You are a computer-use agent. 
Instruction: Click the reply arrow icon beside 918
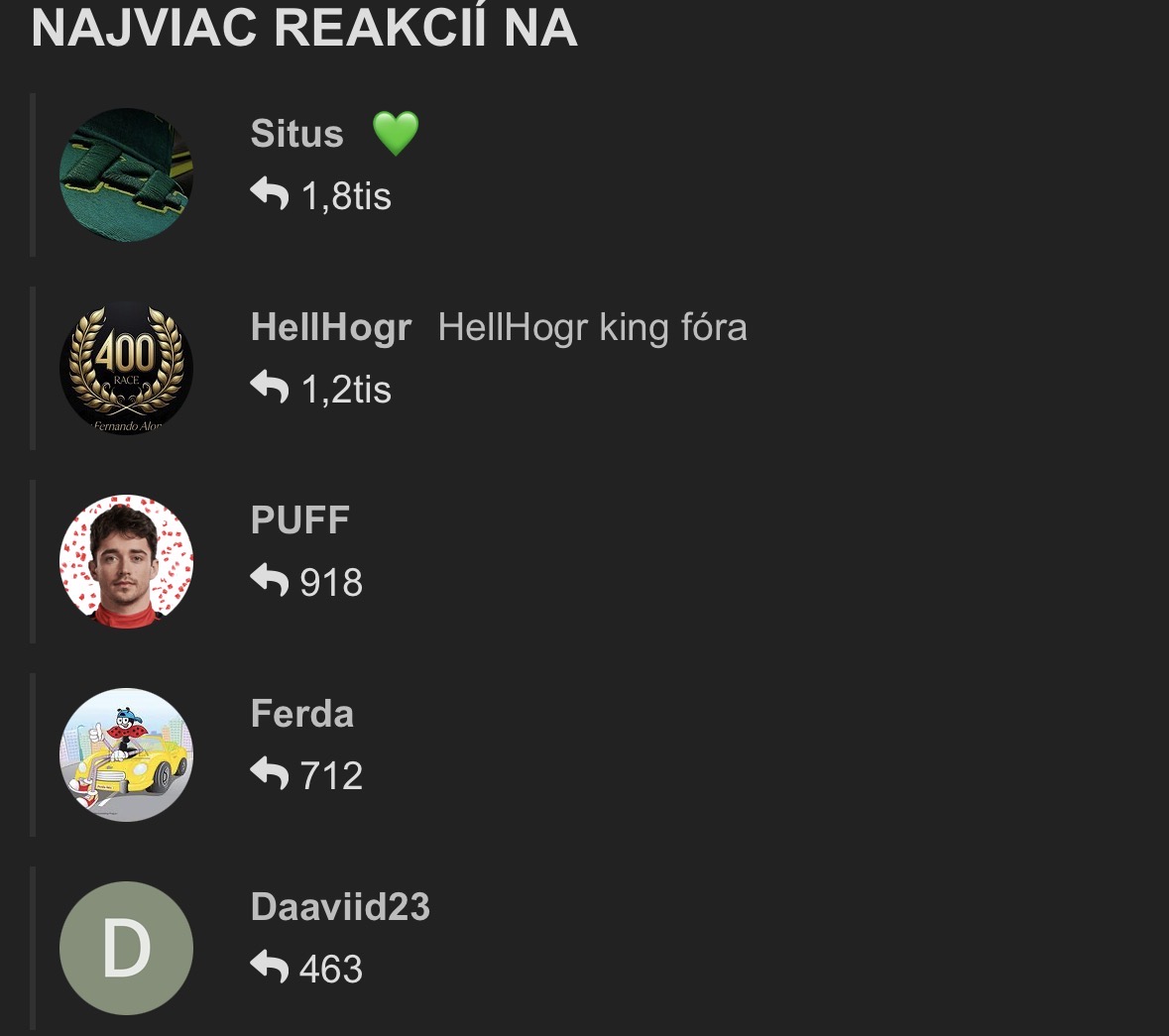point(269,580)
